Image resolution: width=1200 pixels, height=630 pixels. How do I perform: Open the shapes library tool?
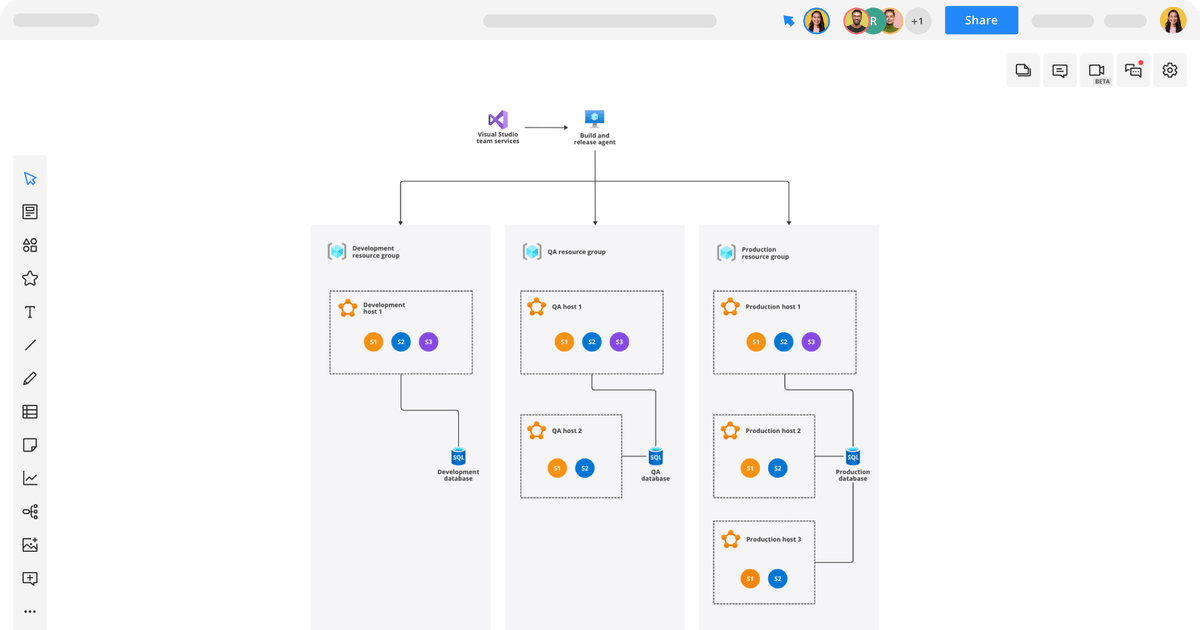coord(30,244)
